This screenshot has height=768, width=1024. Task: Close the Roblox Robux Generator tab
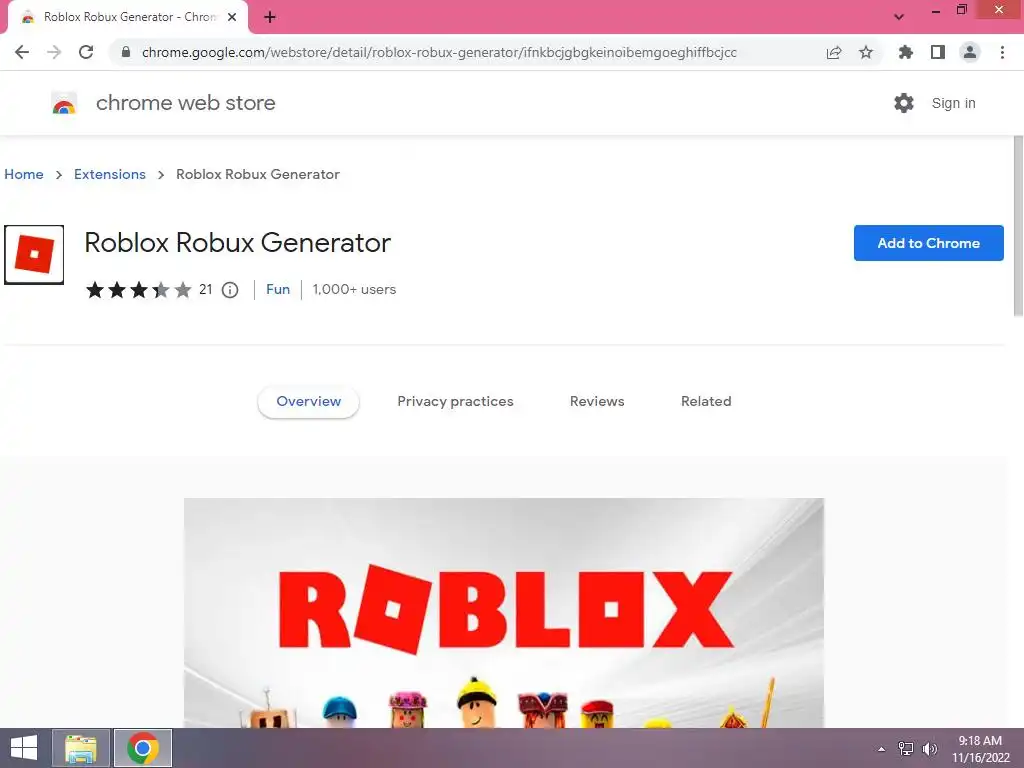(x=232, y=18)
